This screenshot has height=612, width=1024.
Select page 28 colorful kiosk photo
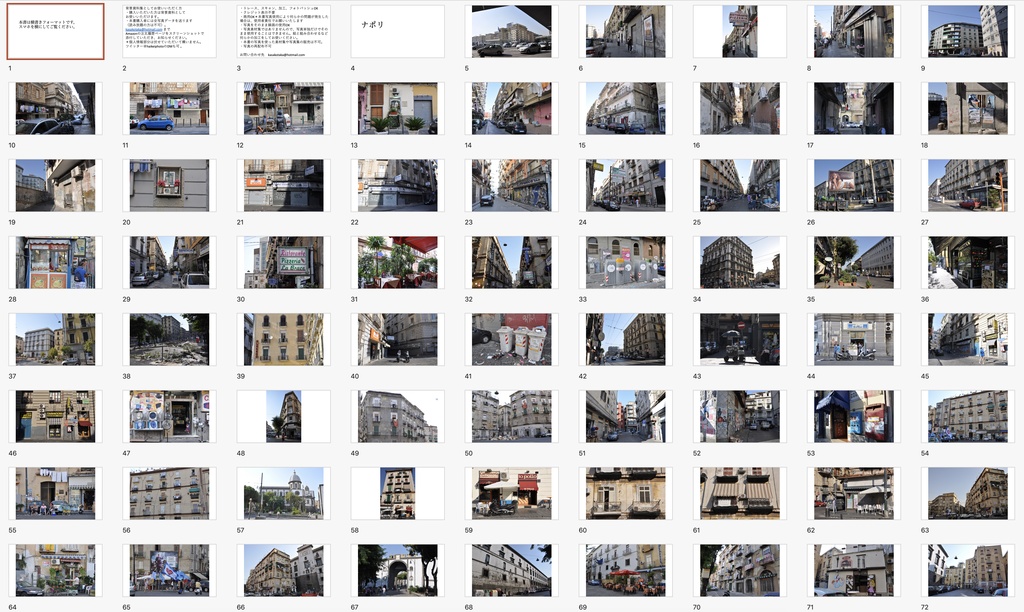pos(56,263)
